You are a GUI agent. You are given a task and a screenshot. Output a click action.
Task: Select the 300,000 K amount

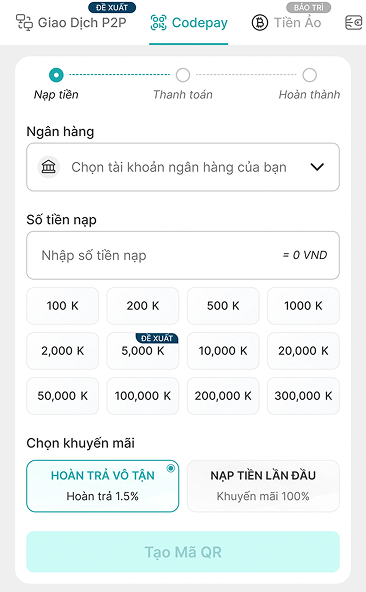303,396
